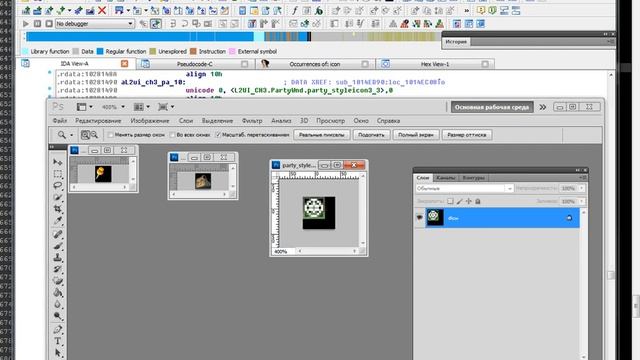Viewport: 640px width, 360px height.
Task: Select the Dodge tool
Action: pos(58,316)
